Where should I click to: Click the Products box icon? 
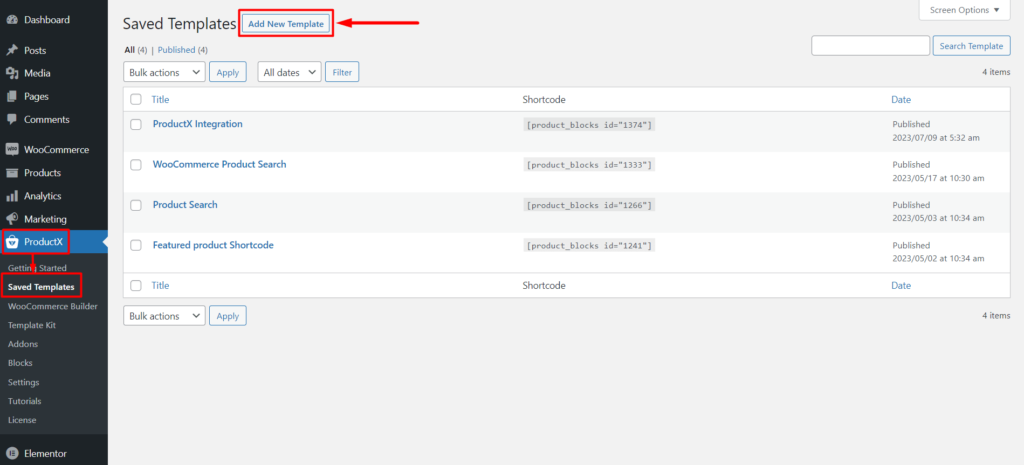[x=12, y=172]
